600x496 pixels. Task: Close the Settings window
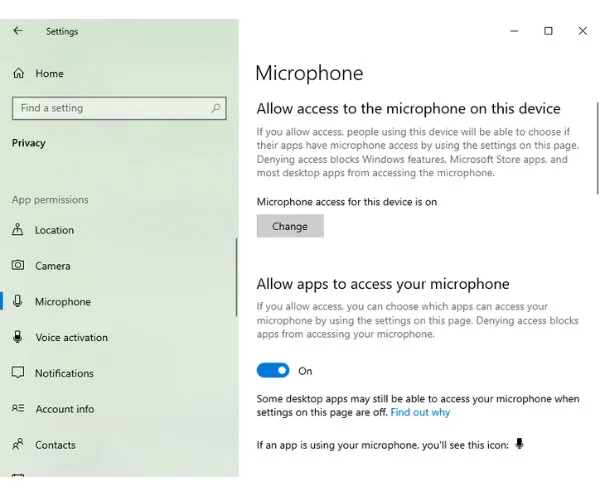[582, 31]
